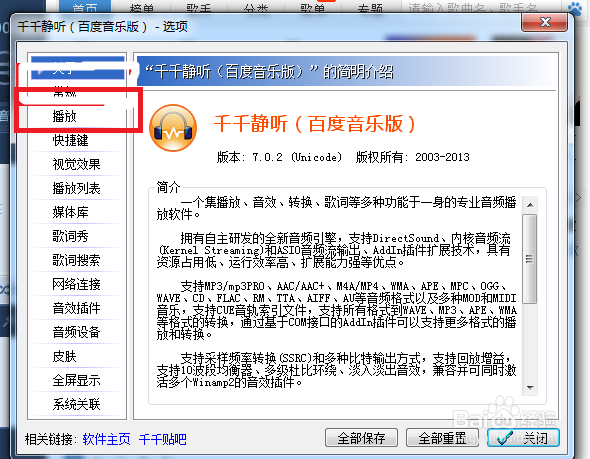Select 全屏显示 in the options list

coord(76,381)
